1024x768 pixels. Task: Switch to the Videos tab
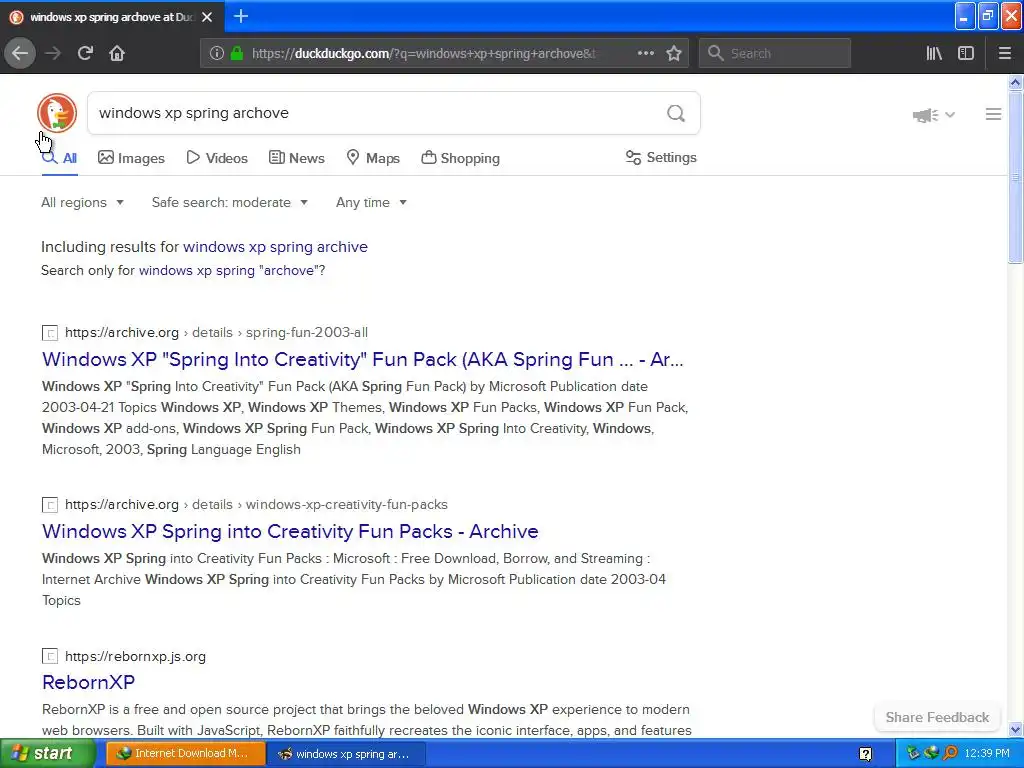click(217, 158)
